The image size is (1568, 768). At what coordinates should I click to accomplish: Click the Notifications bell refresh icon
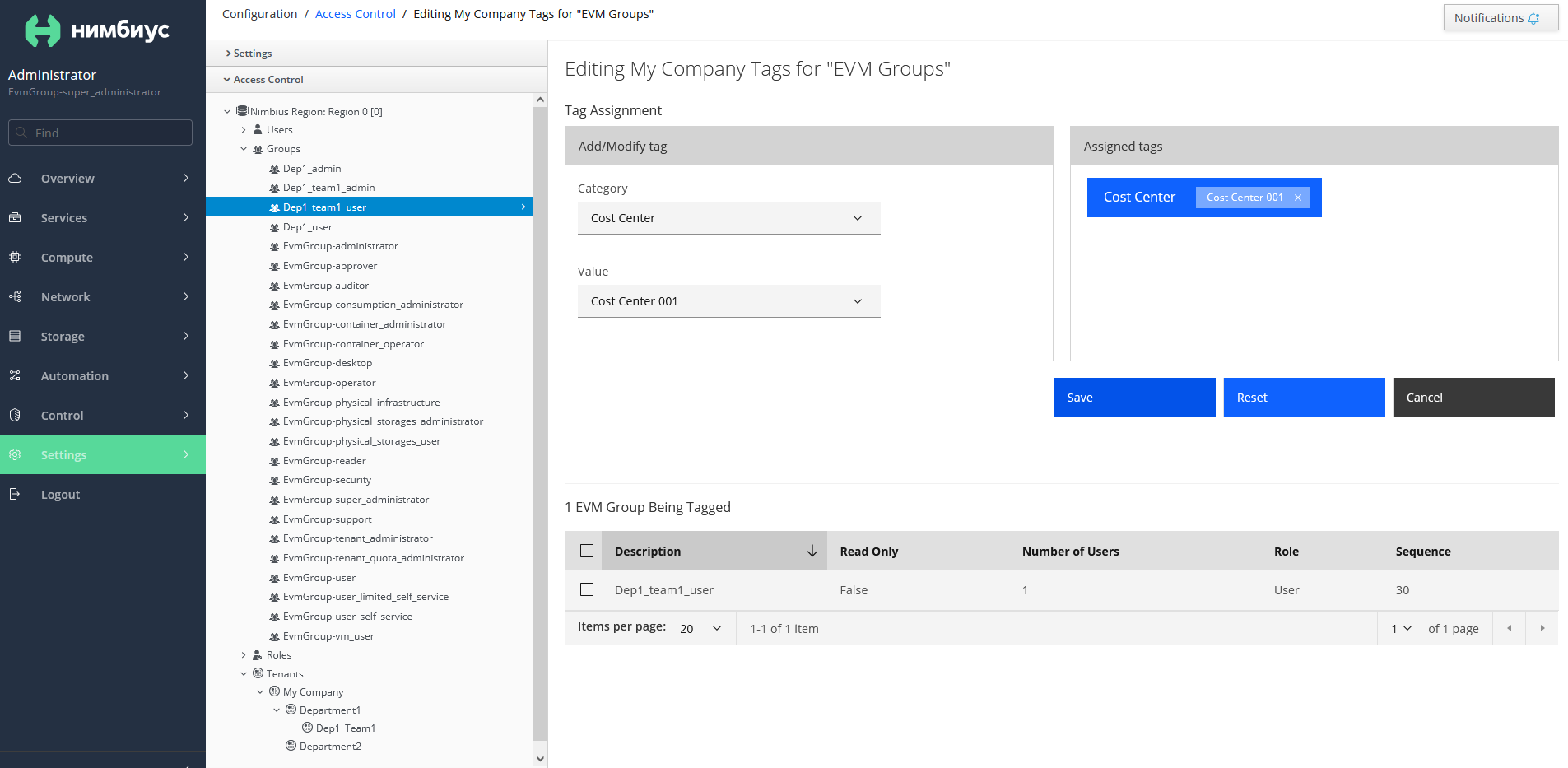1533,18
